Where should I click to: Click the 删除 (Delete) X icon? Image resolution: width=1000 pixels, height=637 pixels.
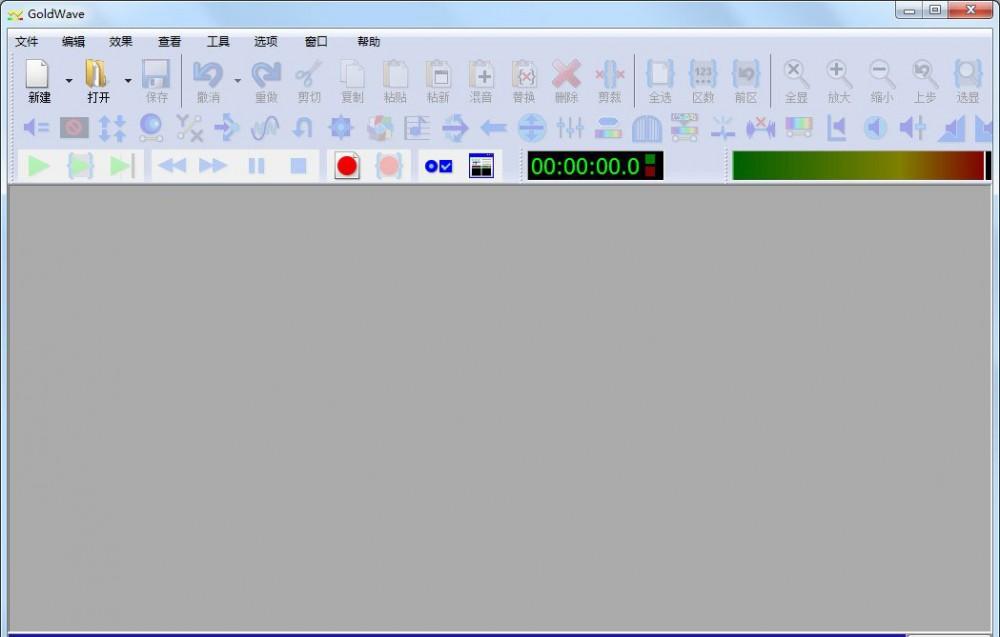pos(566,75)
